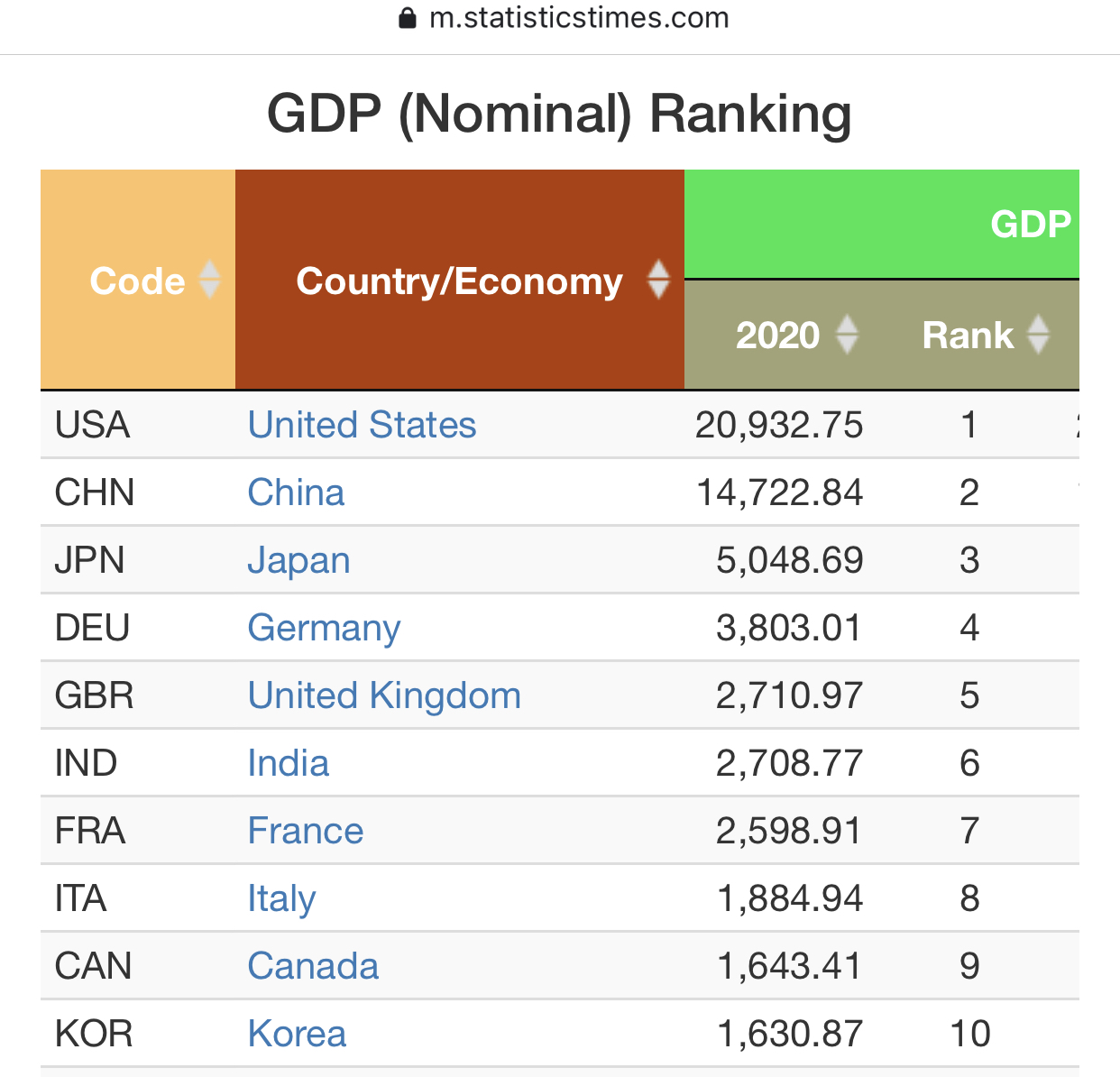Open the Italy country link
Screen dimensions: 1120x1077
(x=281, y=898)
